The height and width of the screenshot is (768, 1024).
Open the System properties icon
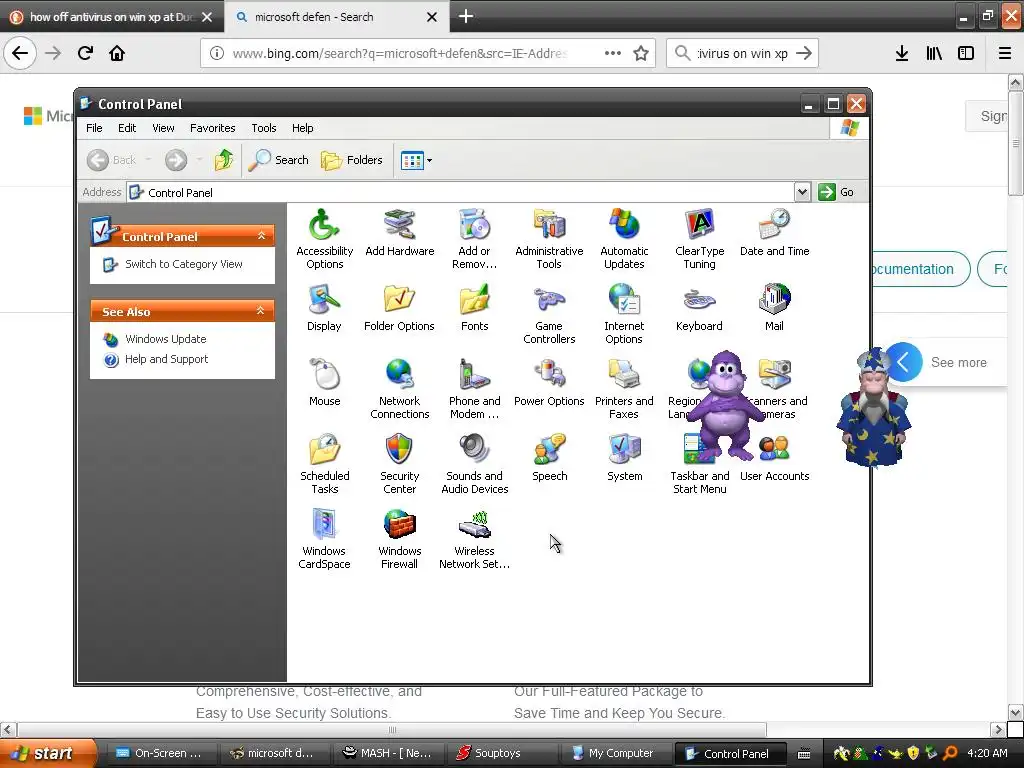(624, 458)
